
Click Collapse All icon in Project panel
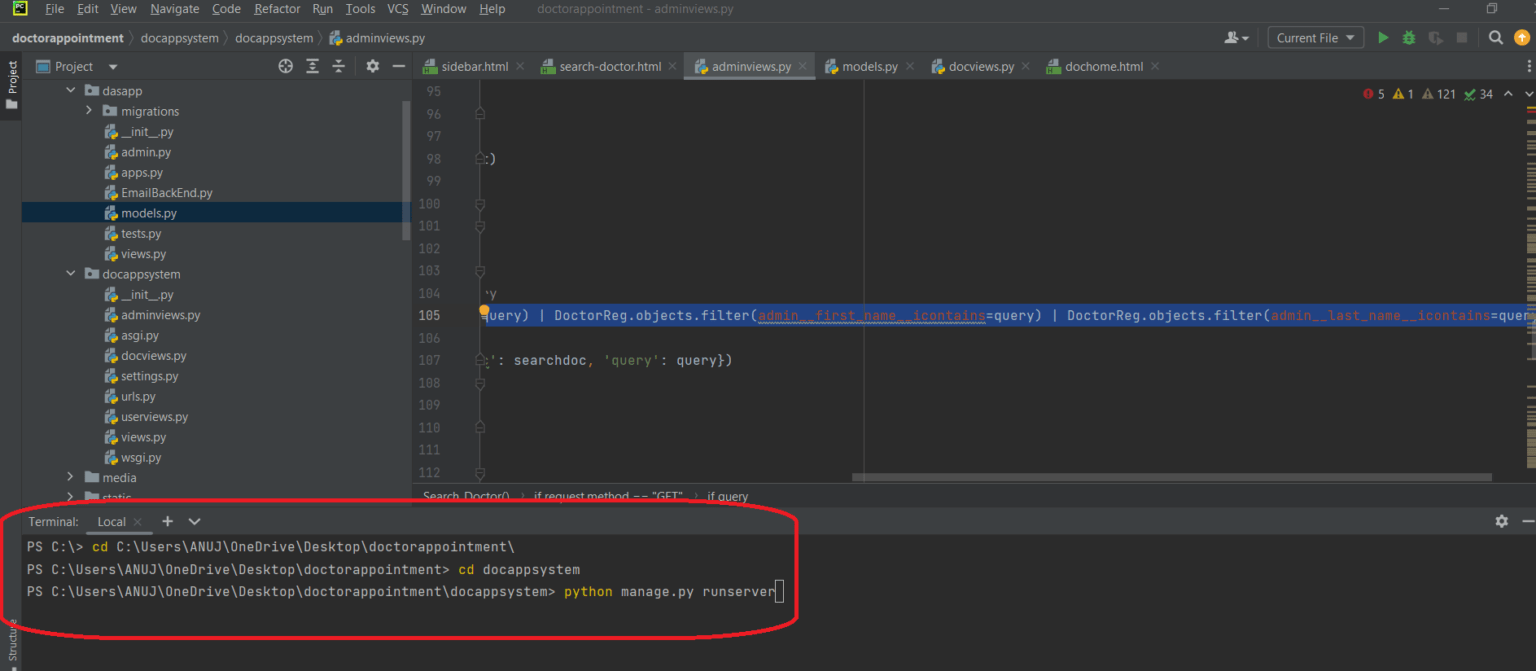coord(339,66)
